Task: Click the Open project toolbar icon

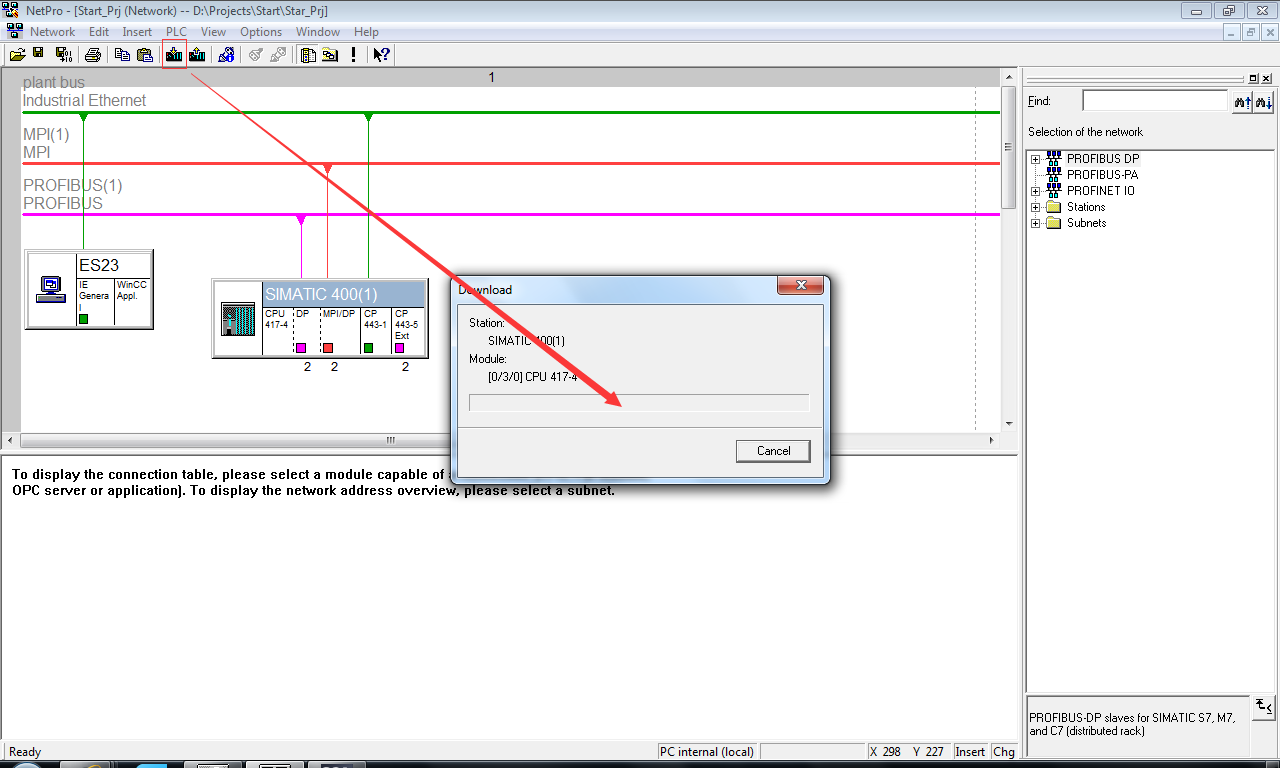Action: 17,54
